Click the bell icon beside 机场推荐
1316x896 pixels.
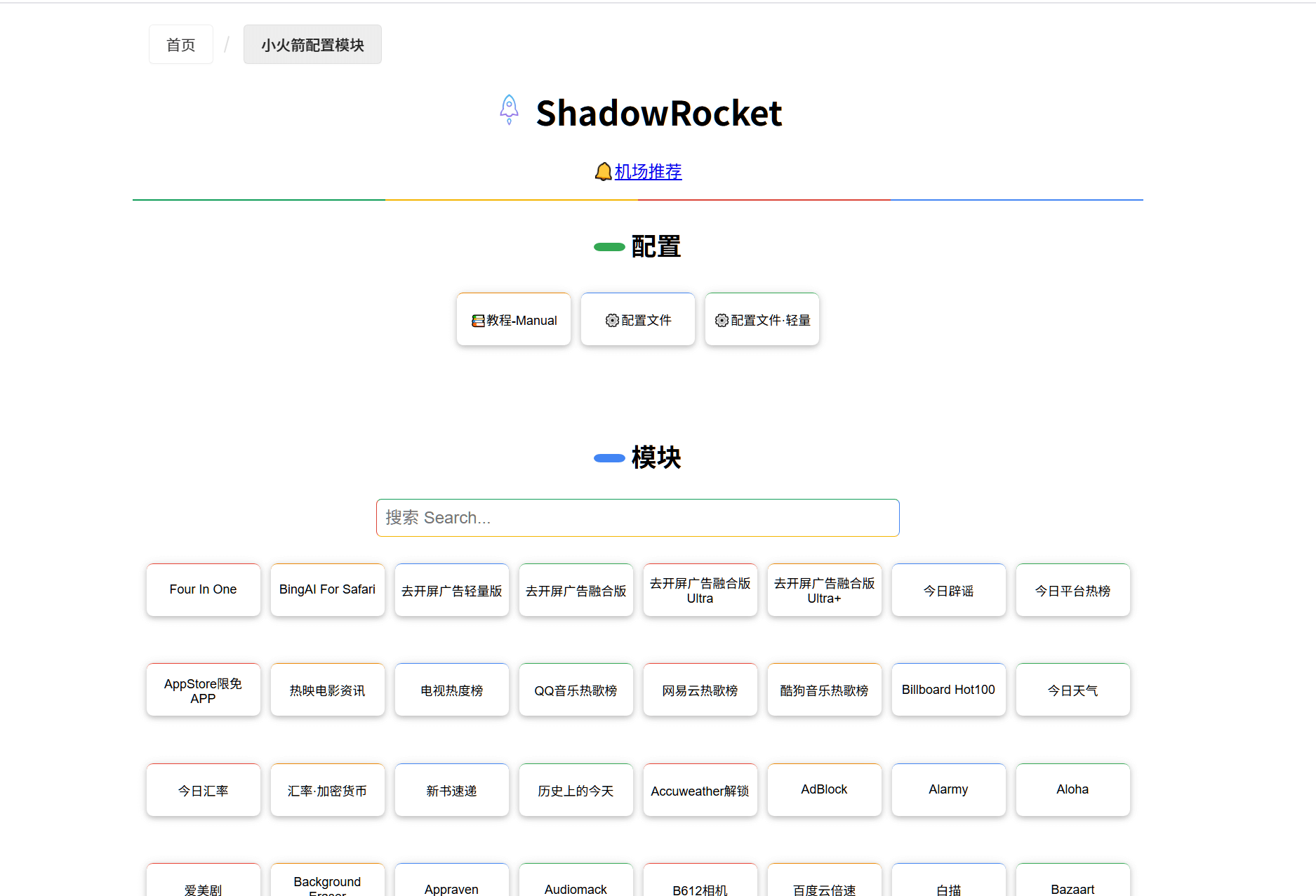coord(603,172)
